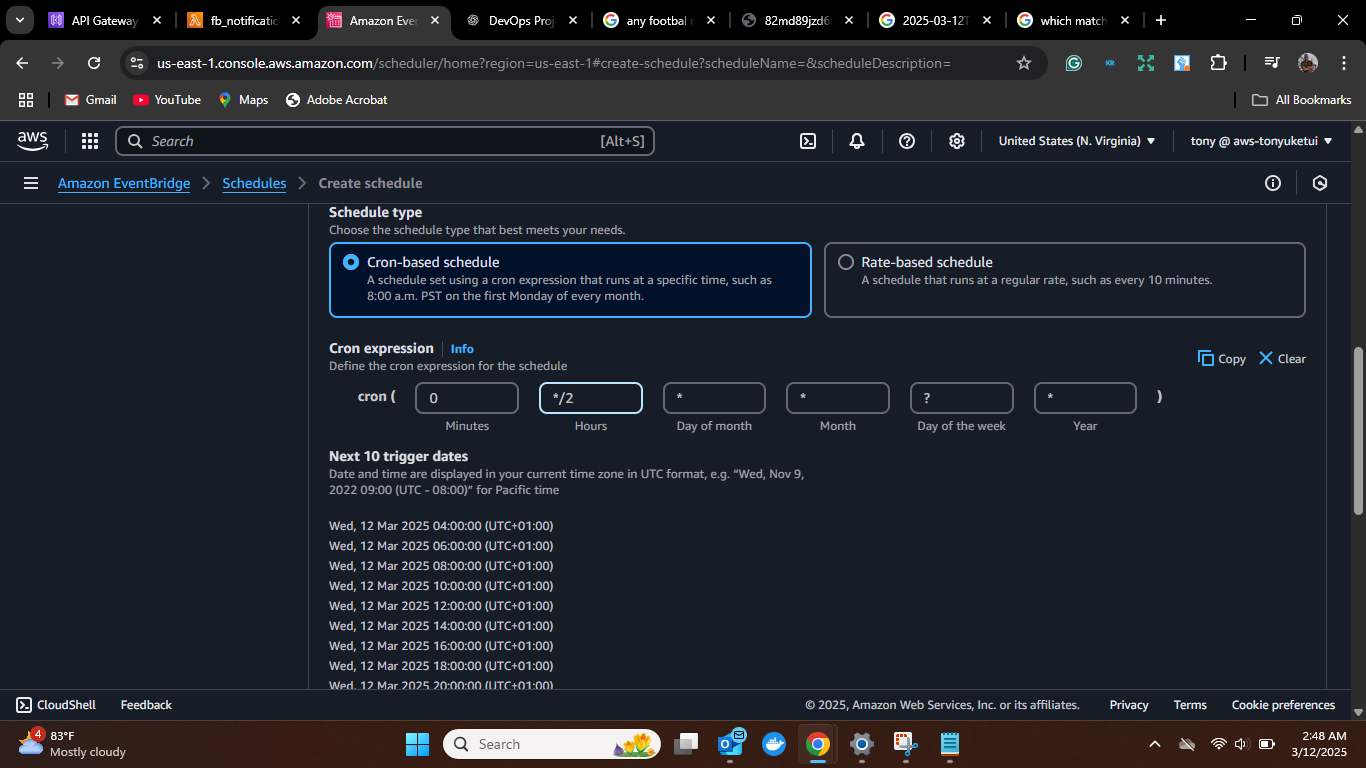Click the Month cron input field
1366x768 pixels.
point(838,398)
